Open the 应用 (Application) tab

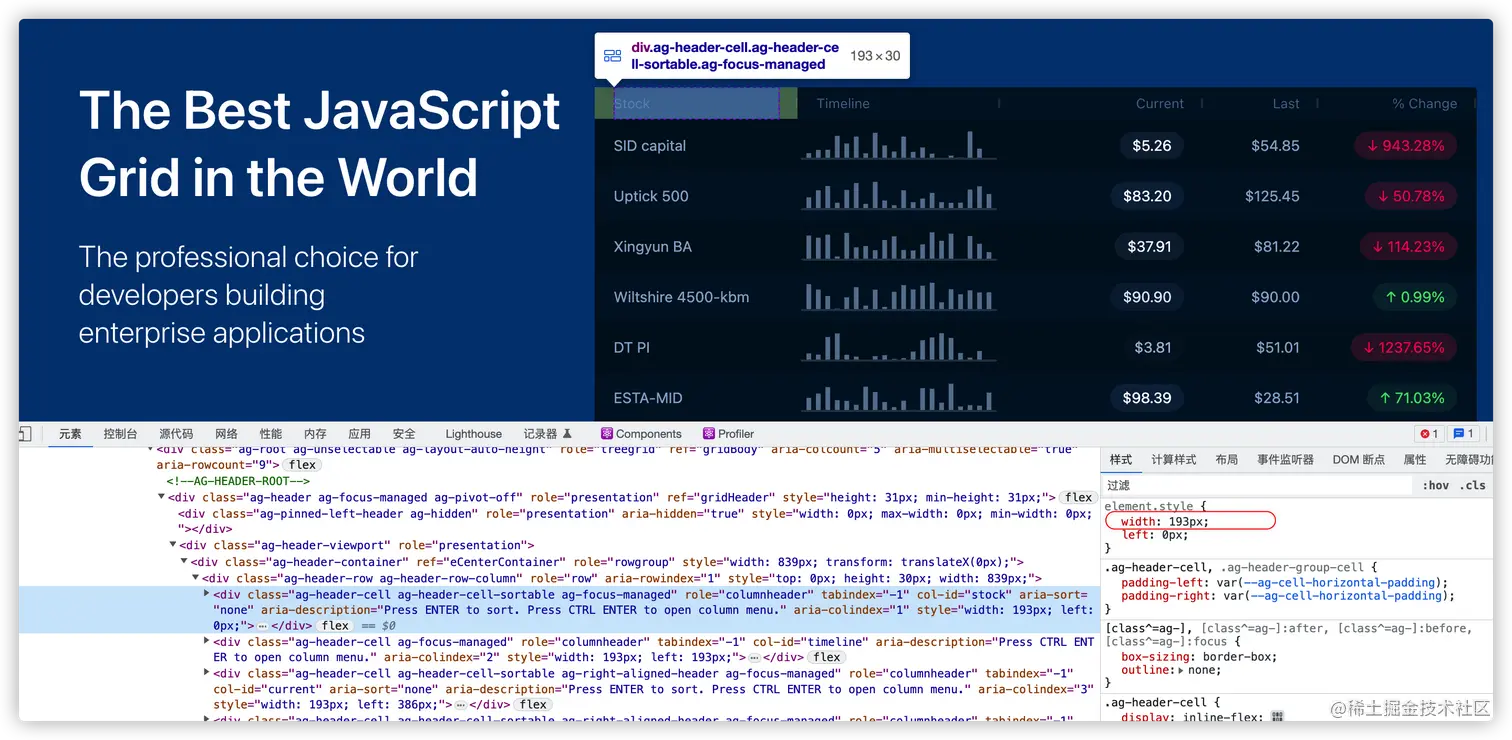pos(360,434)
